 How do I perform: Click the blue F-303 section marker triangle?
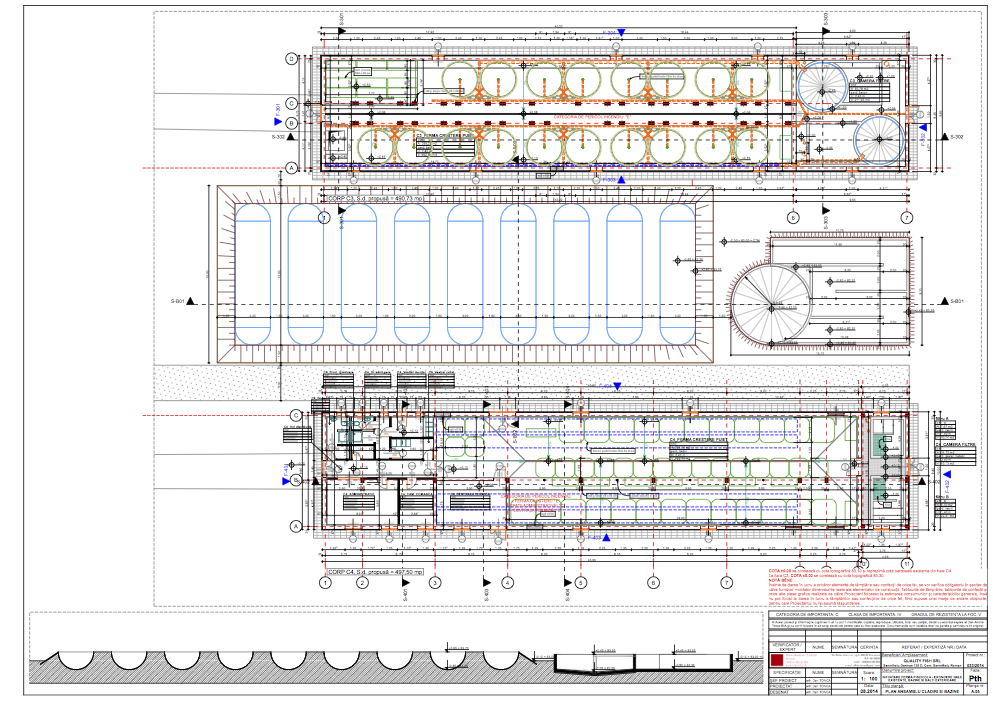point(622,181)
